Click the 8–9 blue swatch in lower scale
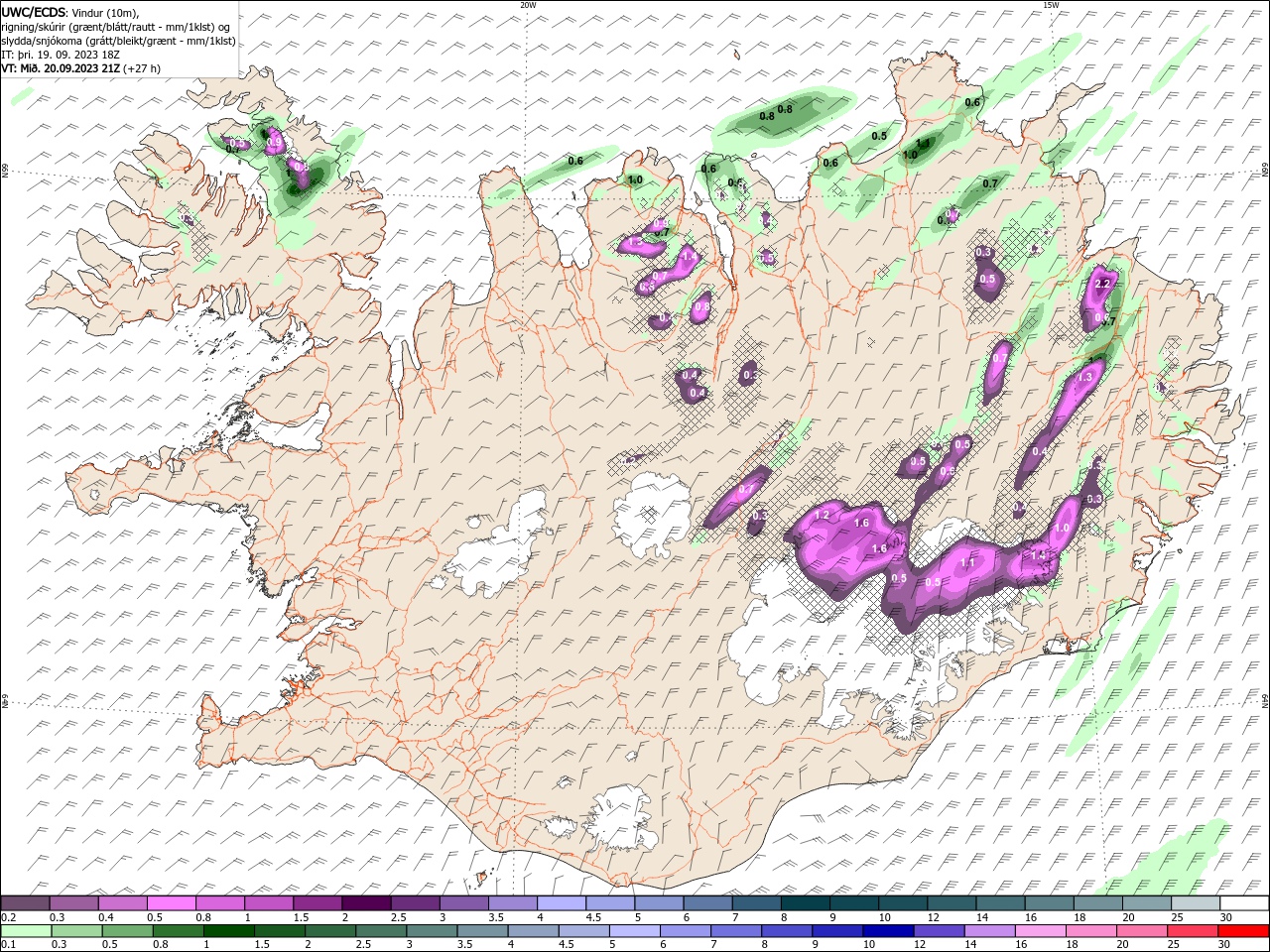This screenshot has height=952, width=1270. point(787,931)
